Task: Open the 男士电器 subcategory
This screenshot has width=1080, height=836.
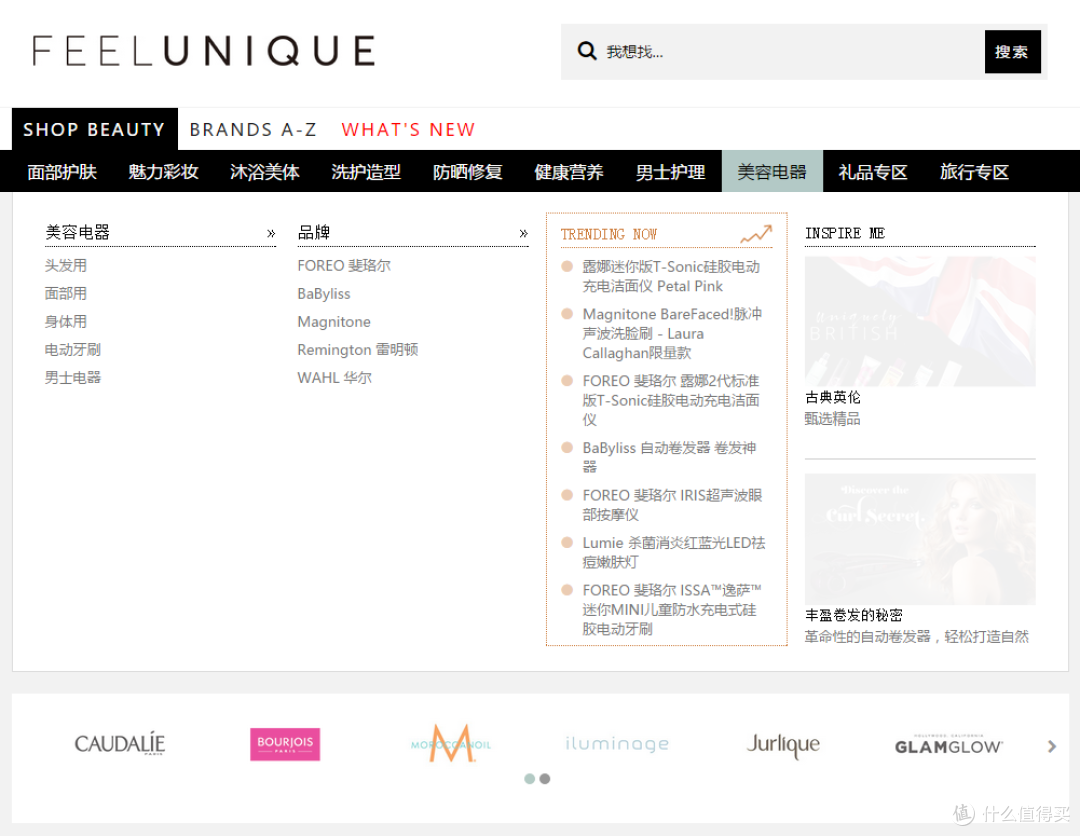Action: click(72, 377)
